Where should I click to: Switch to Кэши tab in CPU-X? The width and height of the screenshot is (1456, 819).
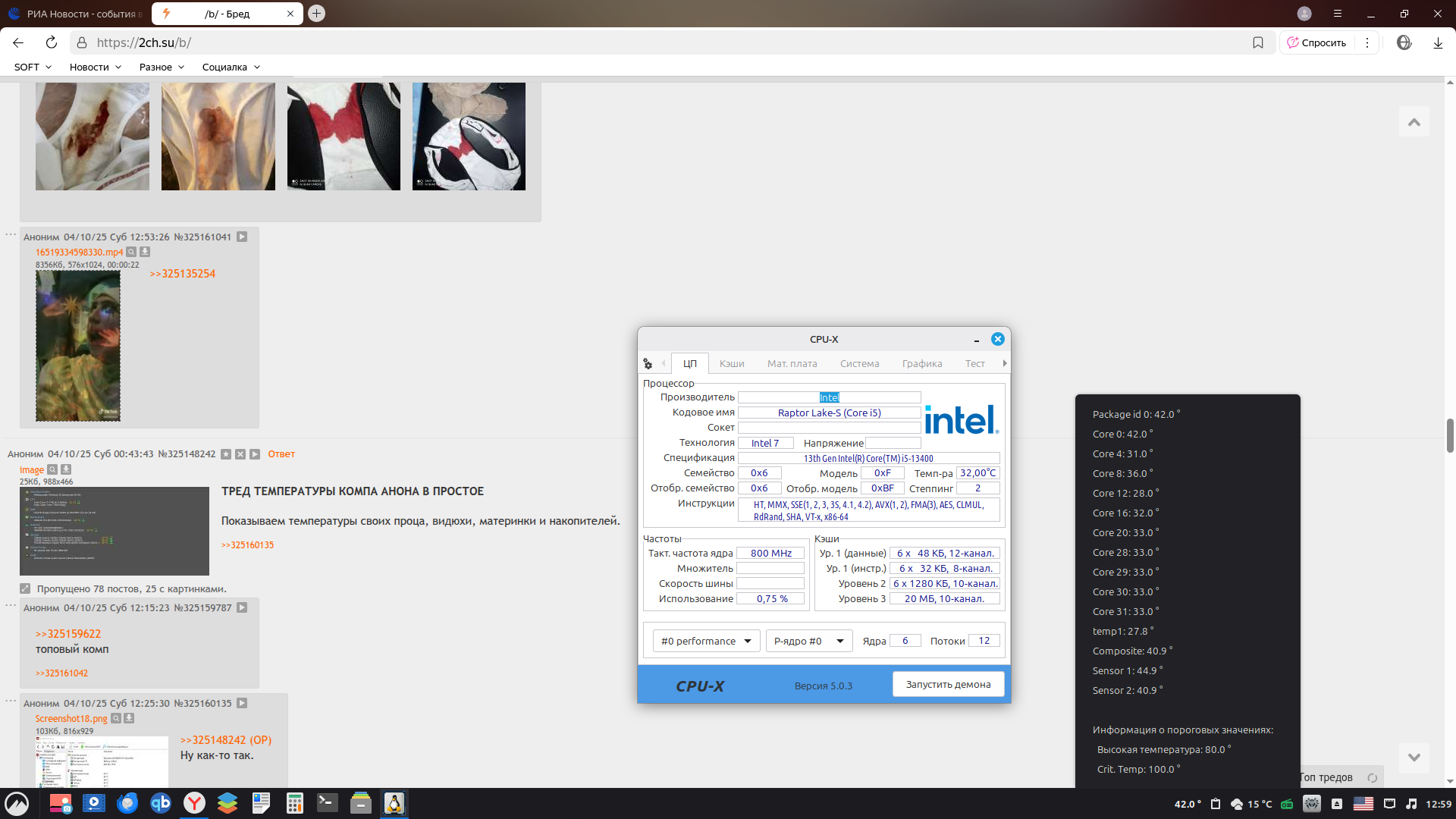[732, 363]
